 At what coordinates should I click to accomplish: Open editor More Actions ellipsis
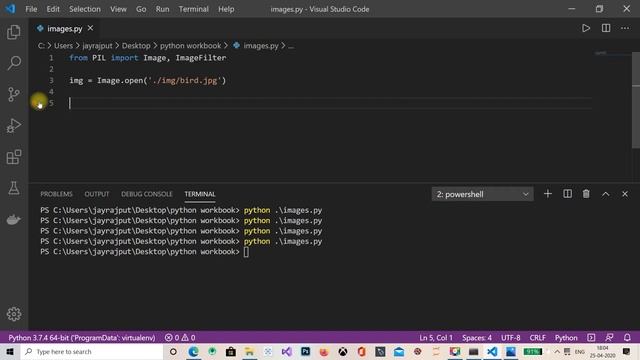pyautogui.click(x=625, y=28)
